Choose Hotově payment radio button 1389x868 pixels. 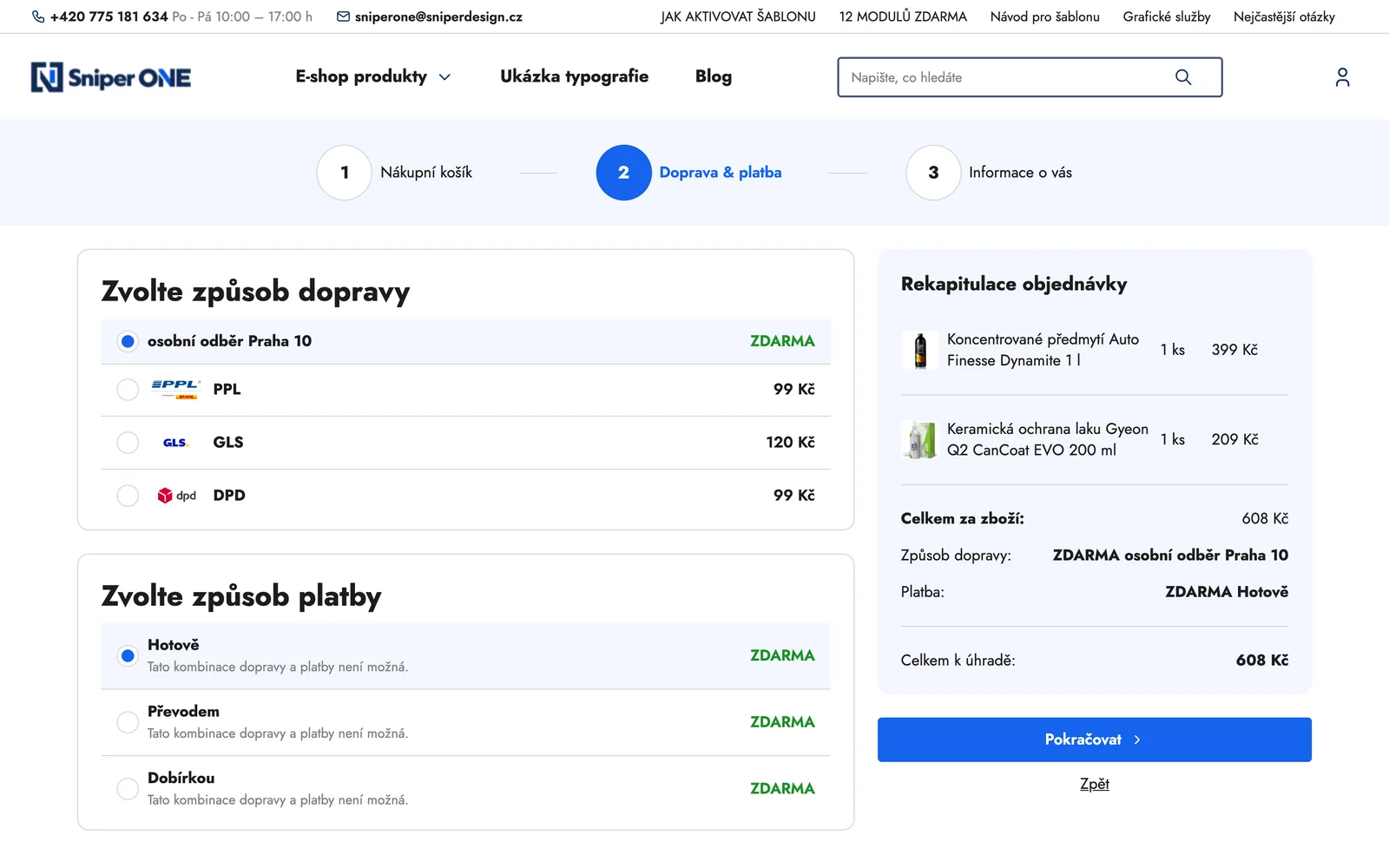[128, 656]
